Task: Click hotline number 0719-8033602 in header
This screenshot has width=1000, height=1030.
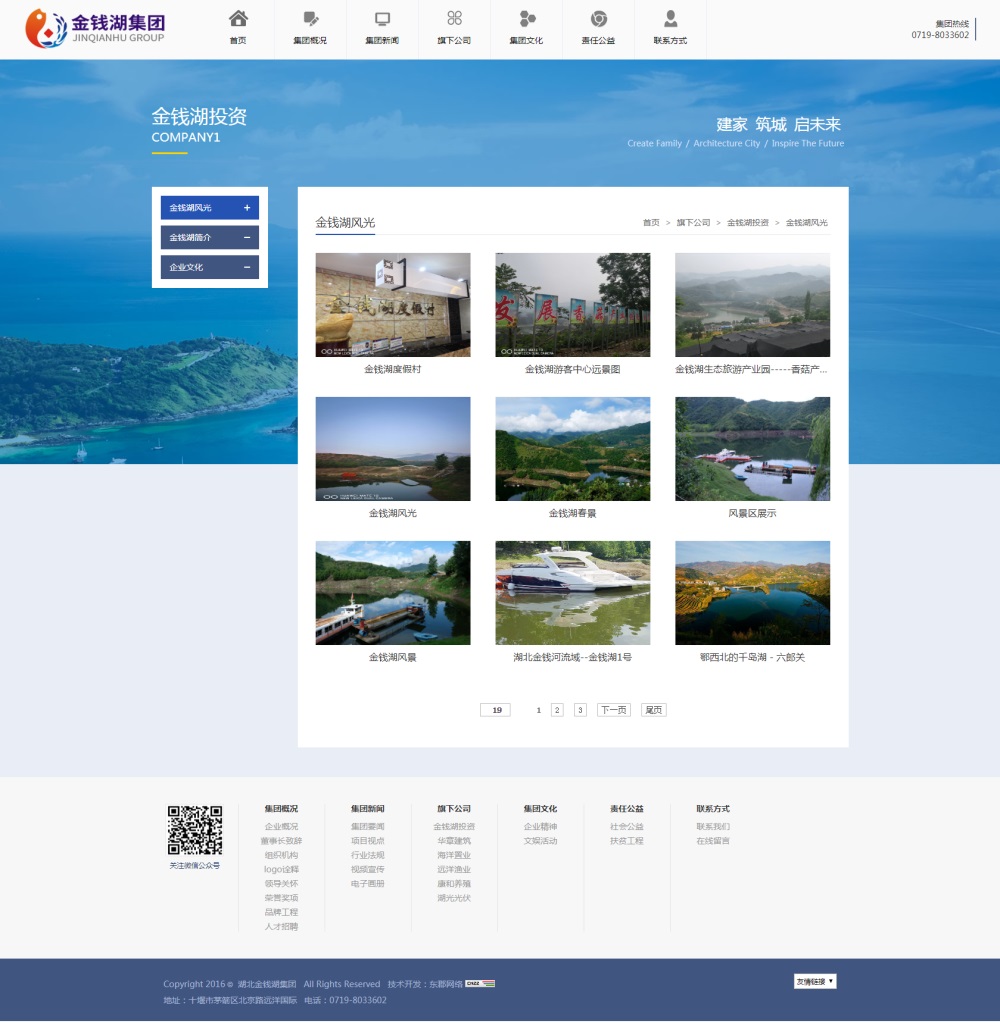Action: 940,35
